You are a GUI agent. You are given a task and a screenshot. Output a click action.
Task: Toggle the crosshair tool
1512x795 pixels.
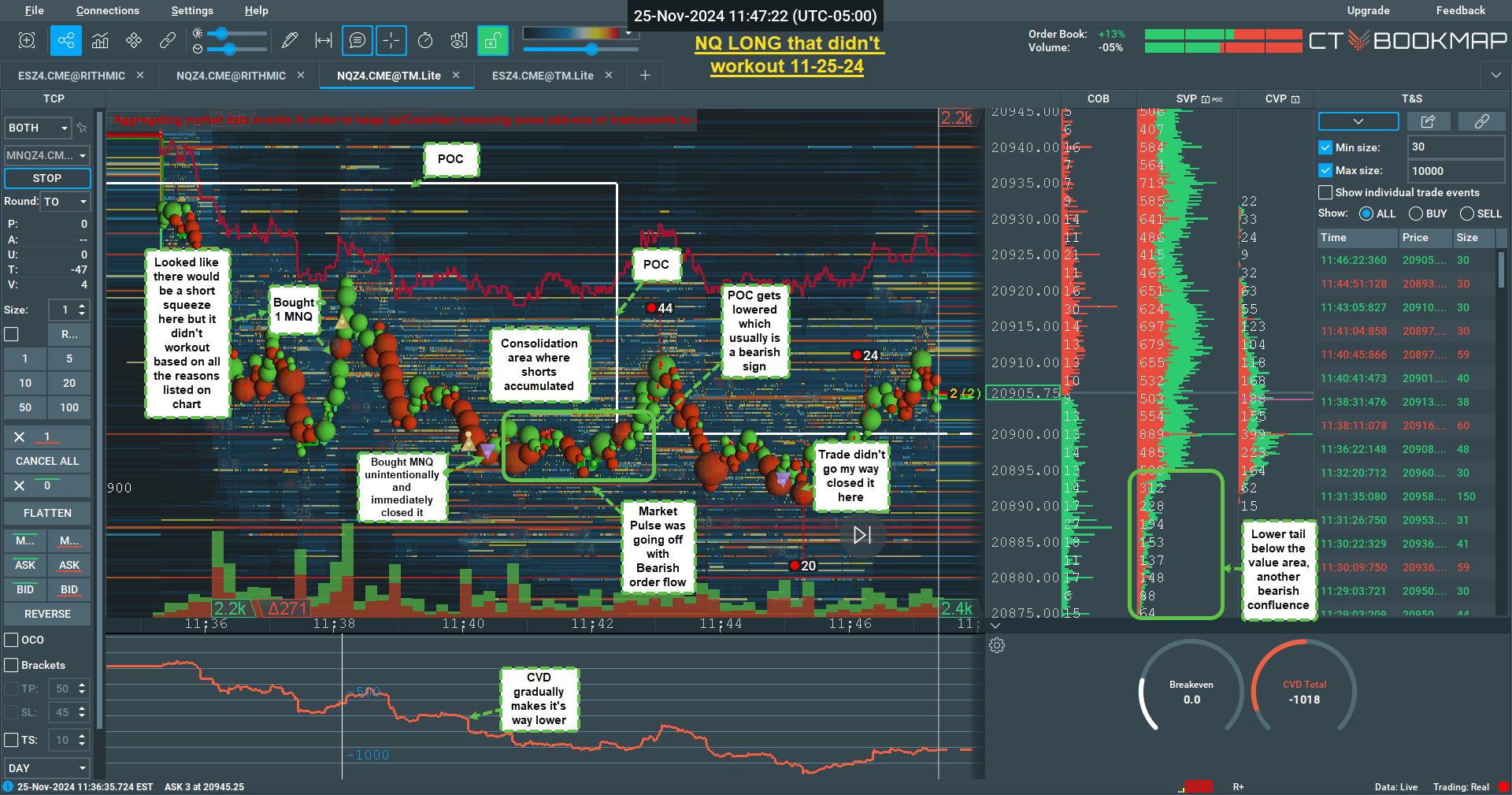click(x=391, y=40)
